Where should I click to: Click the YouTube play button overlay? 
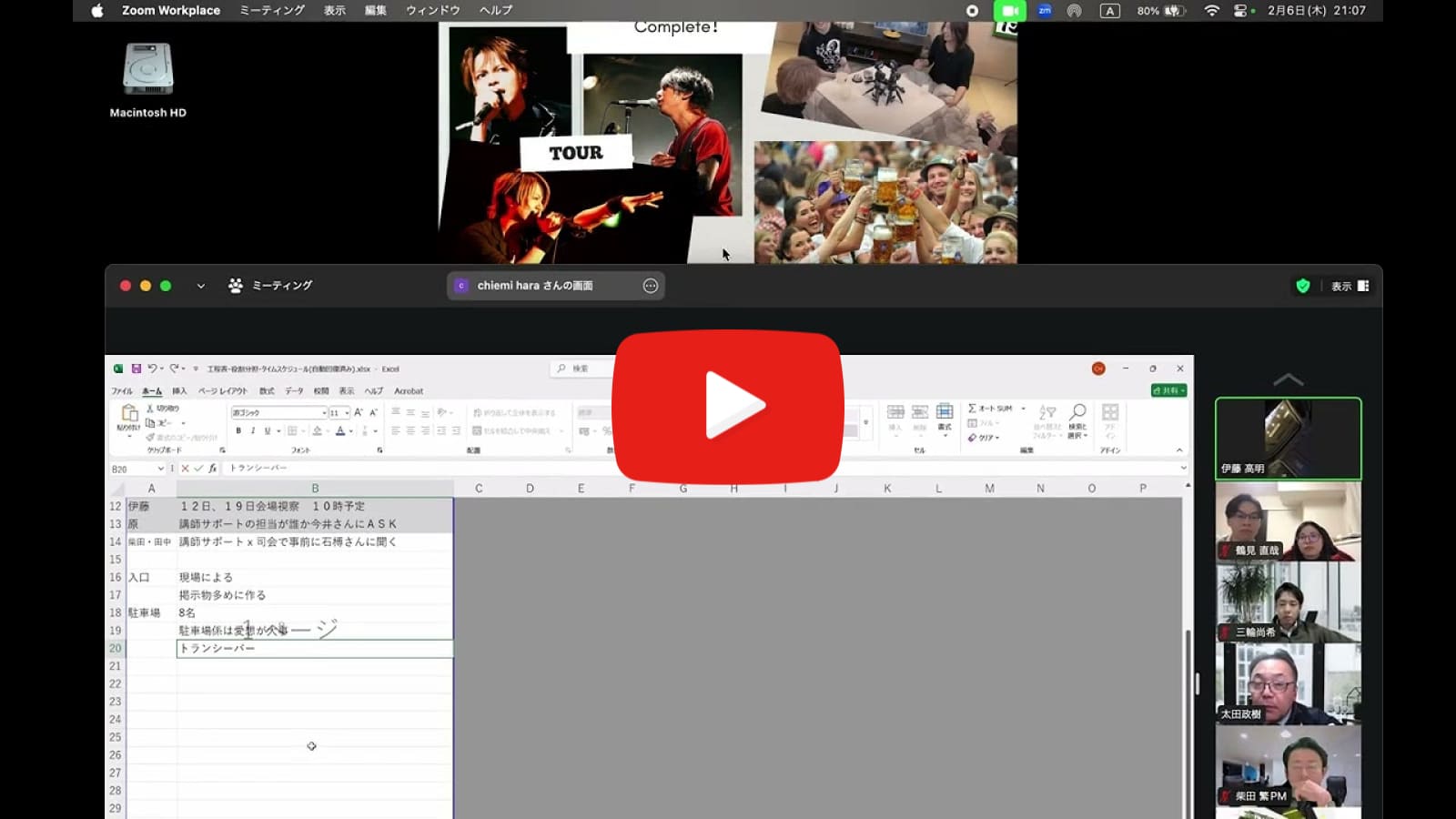(x=727, y=406)
